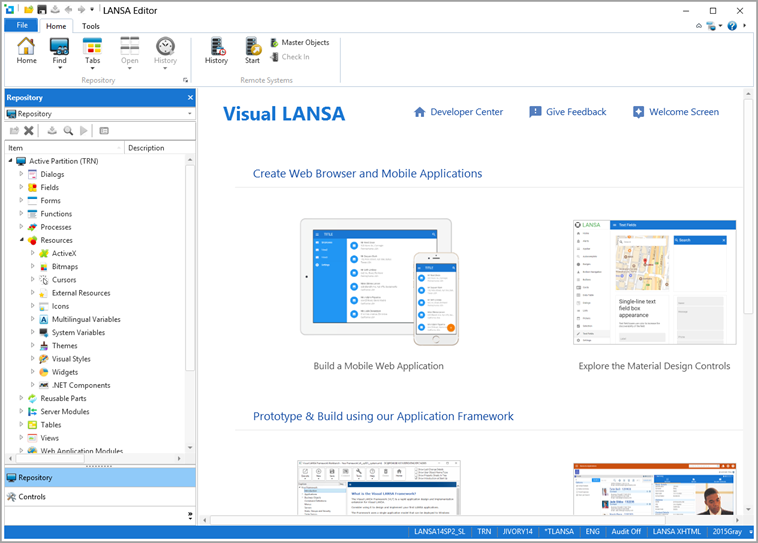The width and height of the screenshot is (758, 543).
Task: Open the Give Feedback link
Action: [576, 112]
